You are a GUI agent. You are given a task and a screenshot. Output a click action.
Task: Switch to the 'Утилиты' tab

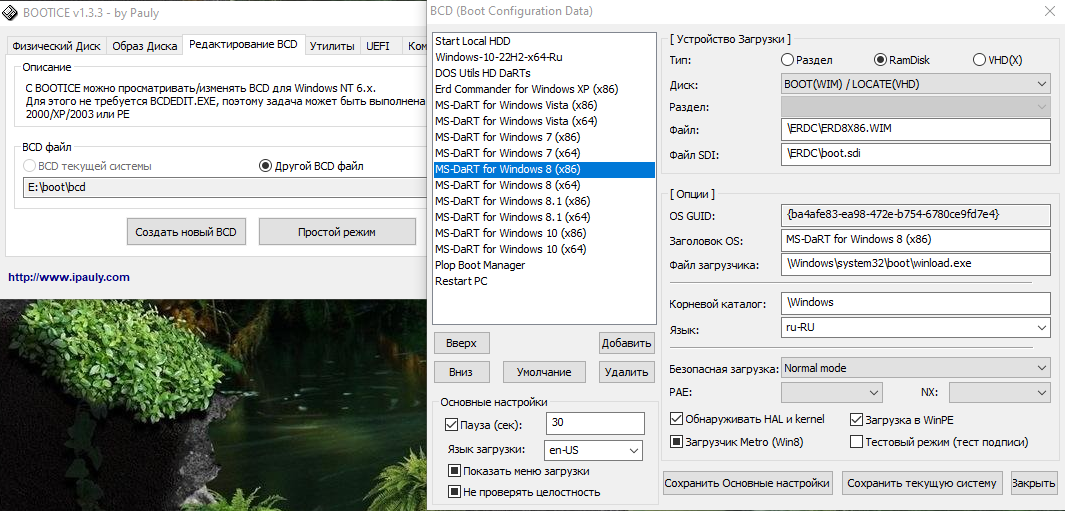click(331, 45)
